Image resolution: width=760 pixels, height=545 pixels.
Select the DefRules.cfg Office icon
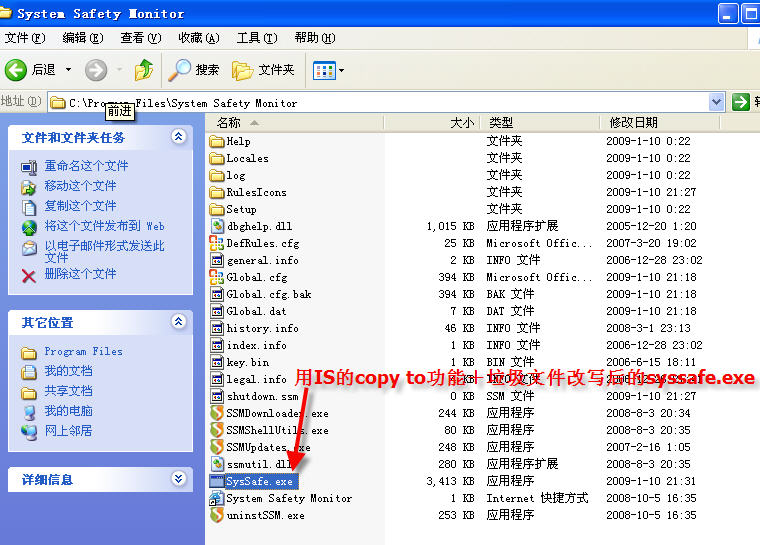(x=217, y=243)
